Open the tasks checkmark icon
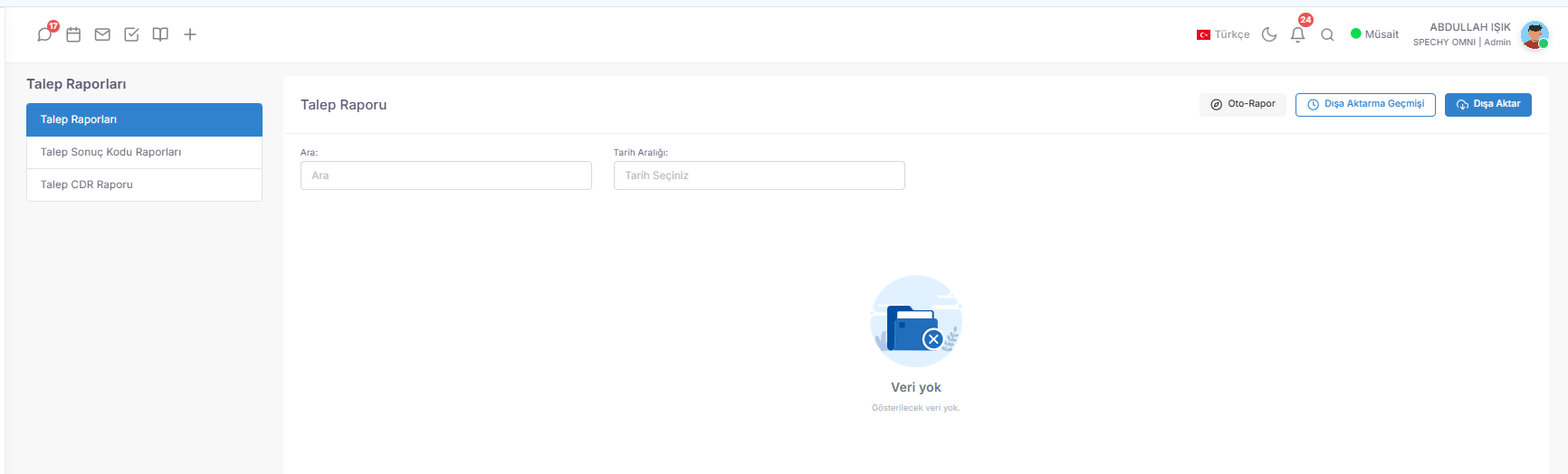 (x=131, y=34)
